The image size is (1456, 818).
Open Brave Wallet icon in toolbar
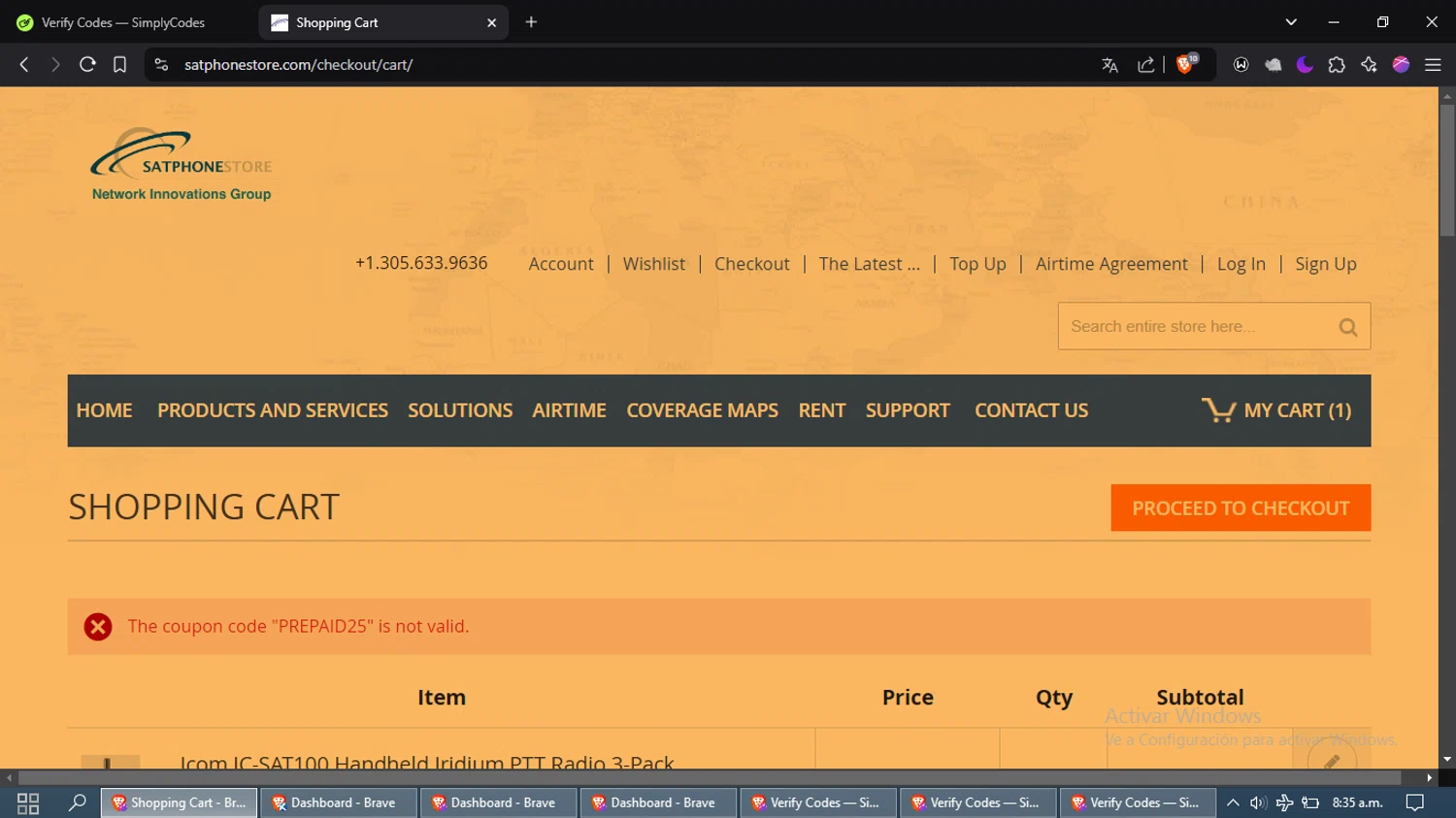(x=1241, y=65)
